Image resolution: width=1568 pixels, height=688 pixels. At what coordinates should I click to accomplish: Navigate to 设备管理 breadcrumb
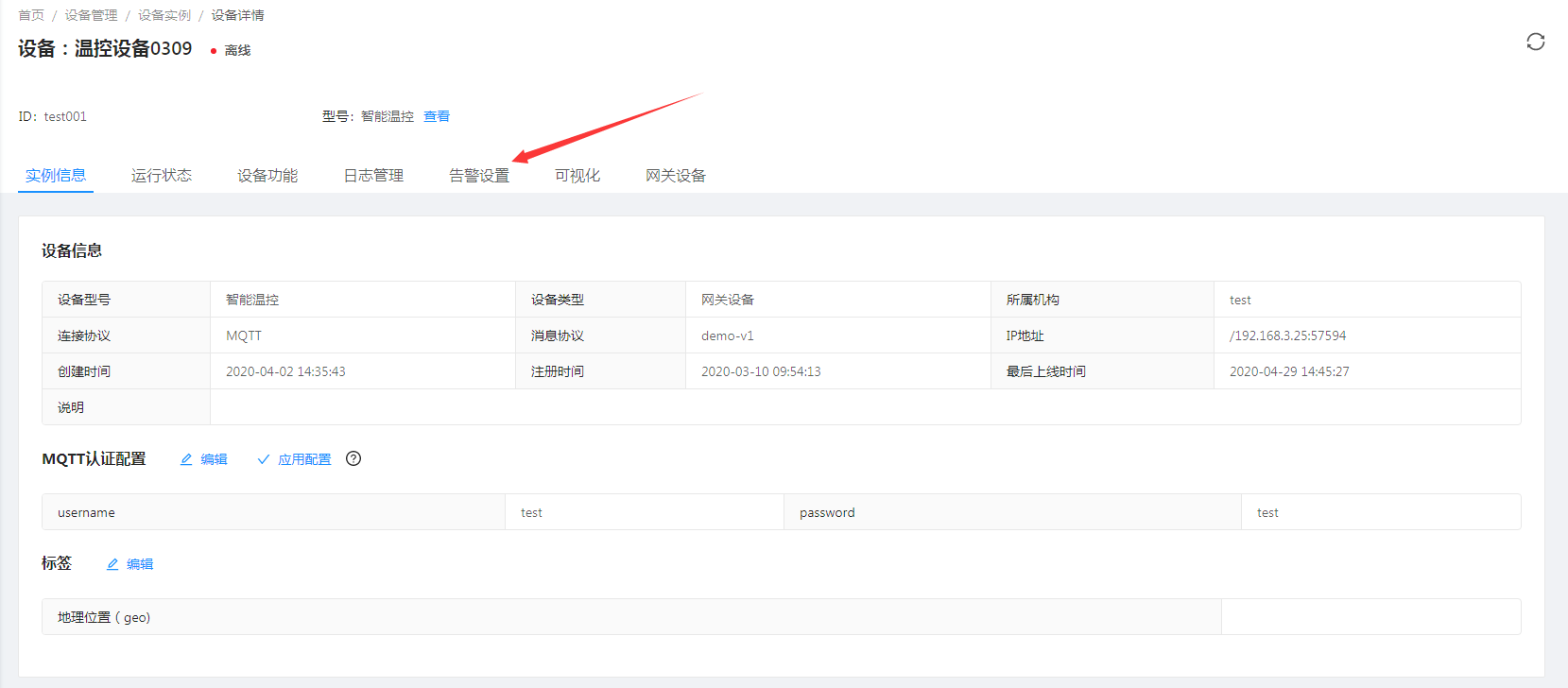pyautogui.click(x=91, y=15)
